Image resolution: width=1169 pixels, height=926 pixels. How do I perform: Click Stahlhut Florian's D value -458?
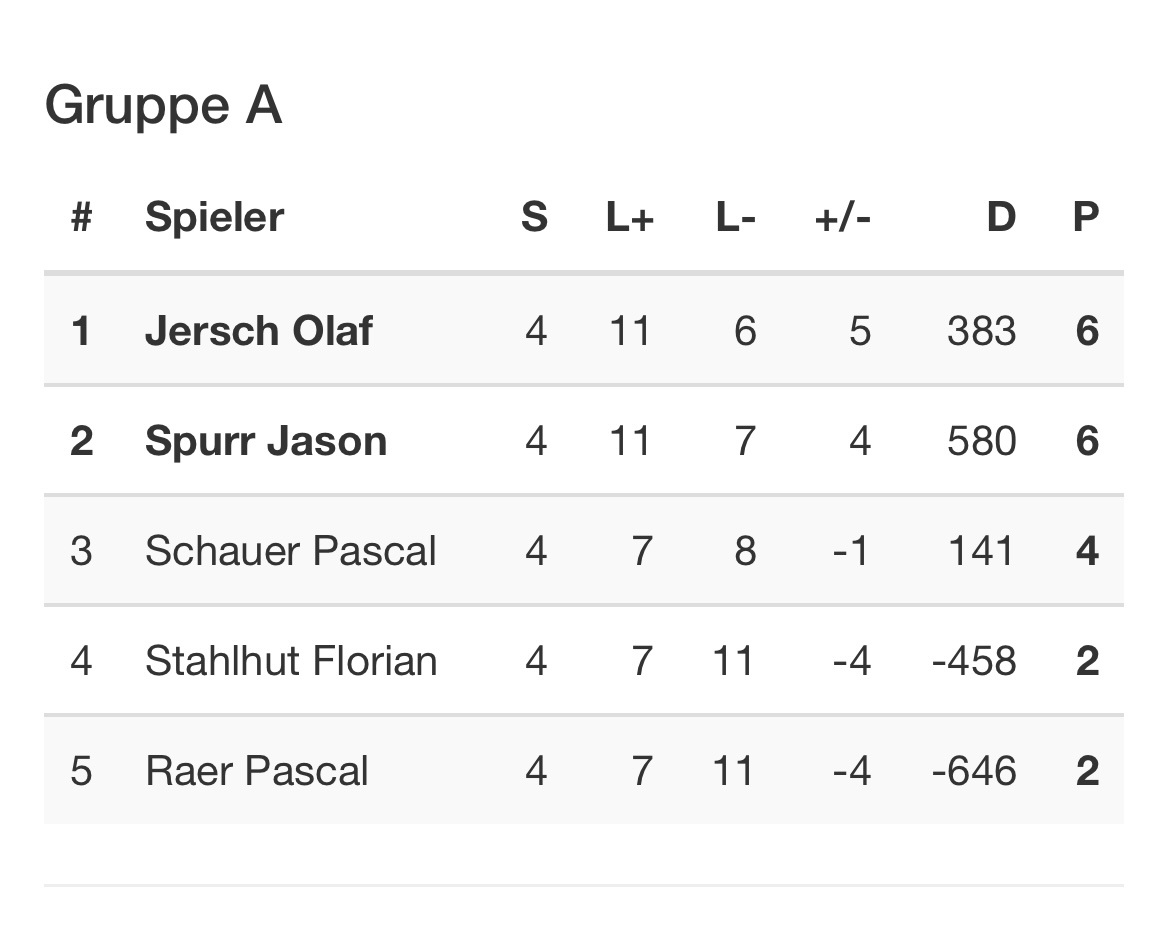coord(973,661)
